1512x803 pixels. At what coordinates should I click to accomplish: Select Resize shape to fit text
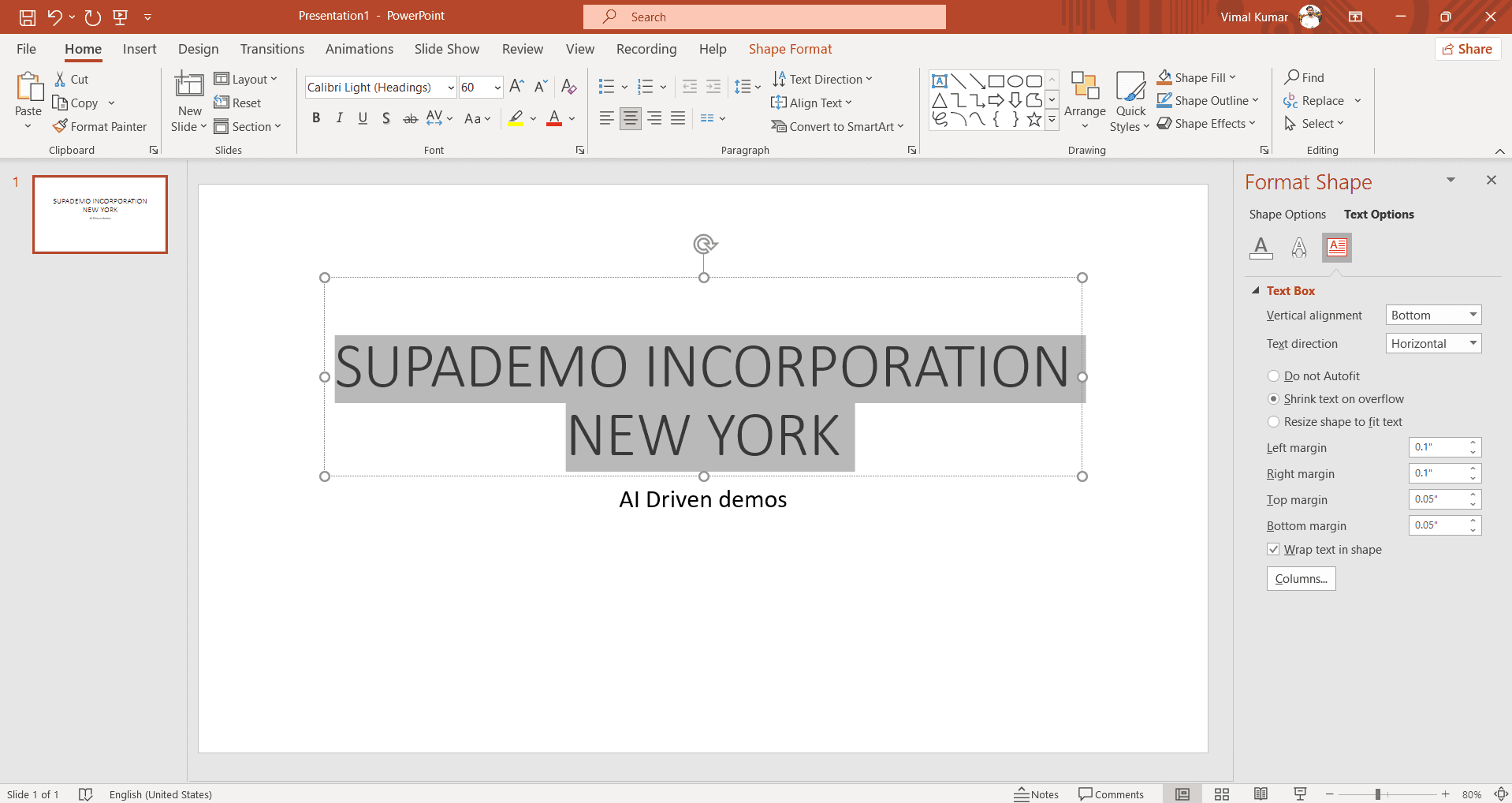click(1273, 422)
